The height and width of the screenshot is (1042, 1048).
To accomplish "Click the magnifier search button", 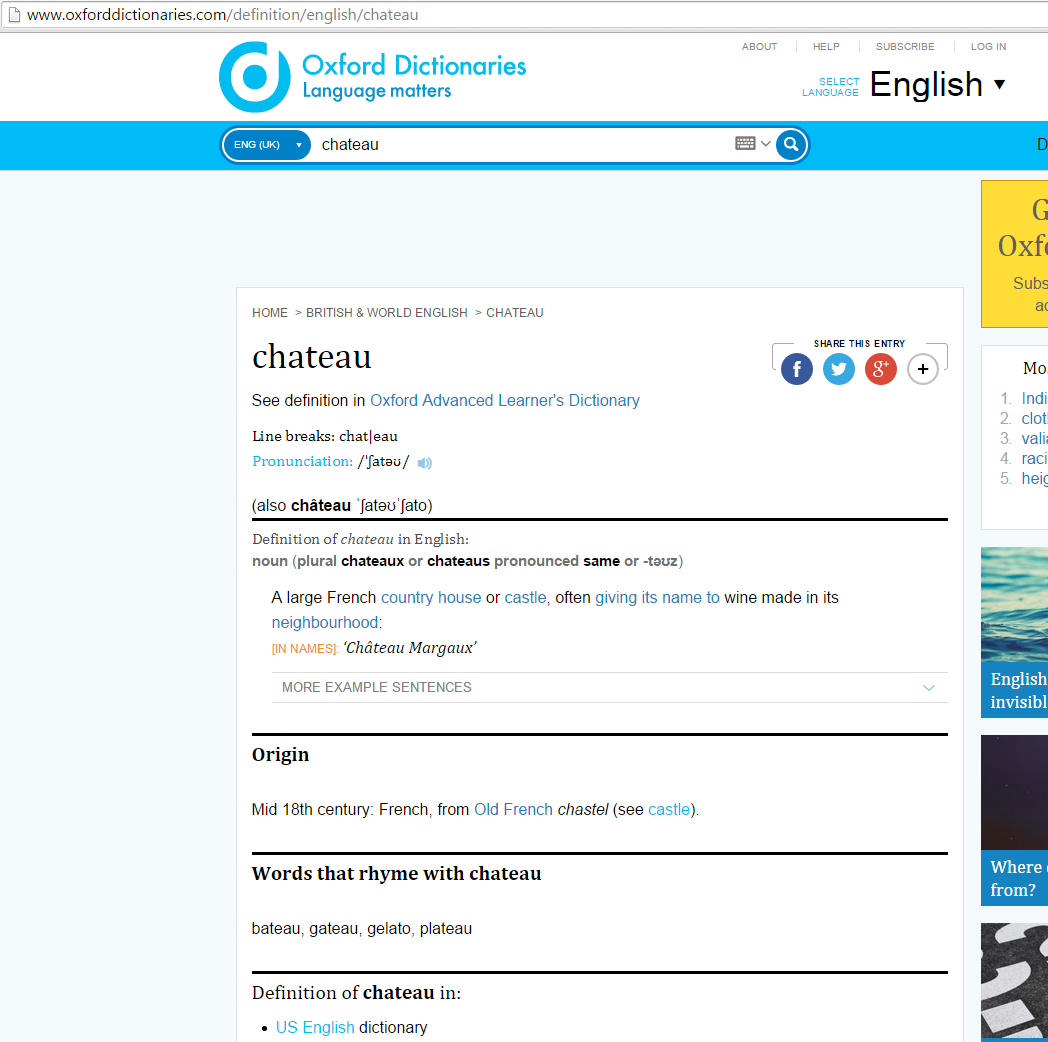I will (x=791, y=144).
